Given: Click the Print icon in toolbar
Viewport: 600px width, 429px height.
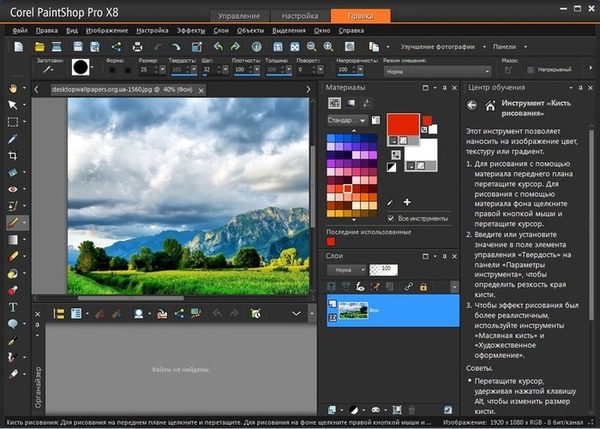Looking at the screenshot, I should (x=135, y=46).
